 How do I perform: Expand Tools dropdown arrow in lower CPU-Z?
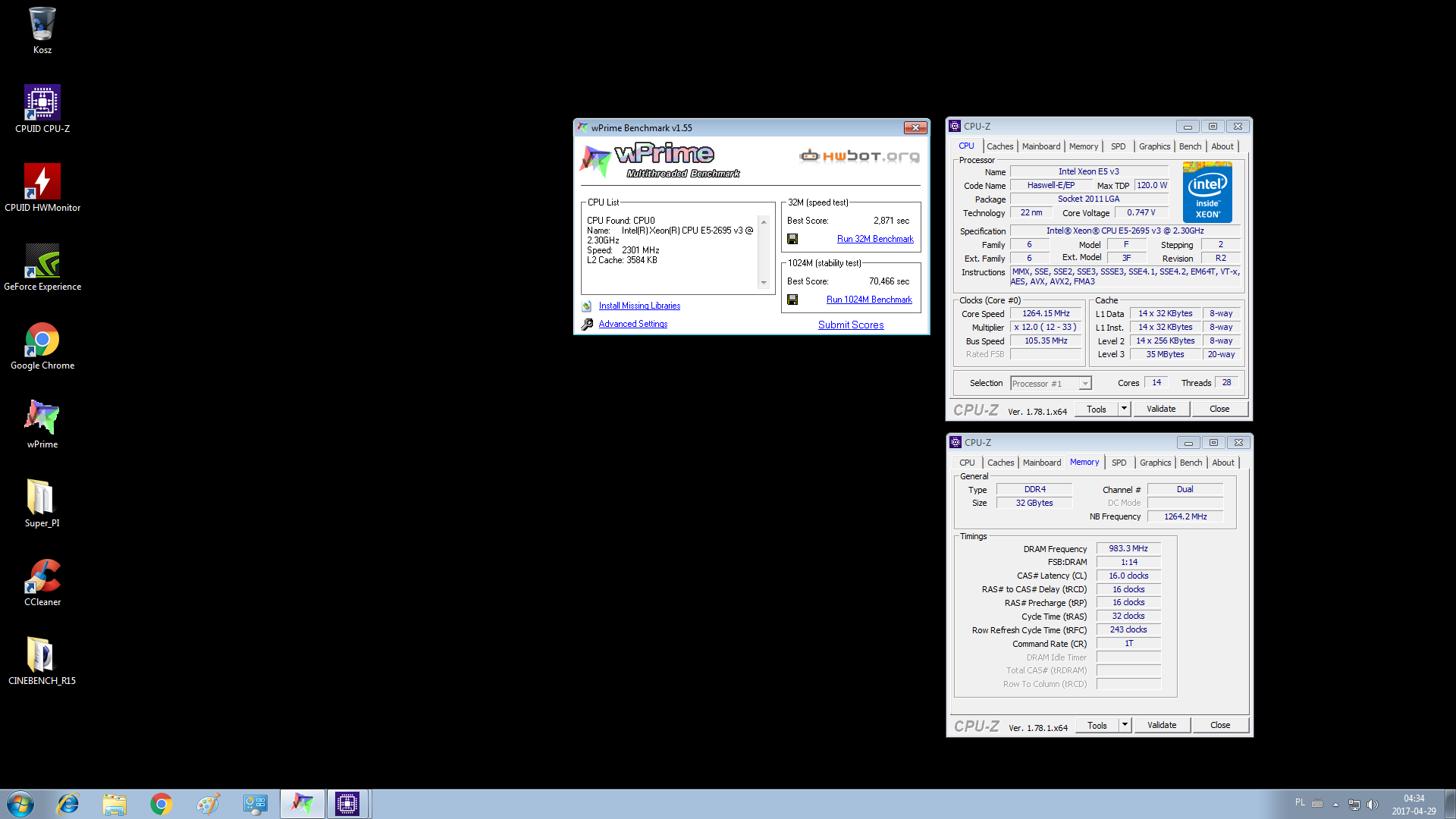coord(1125,725)
